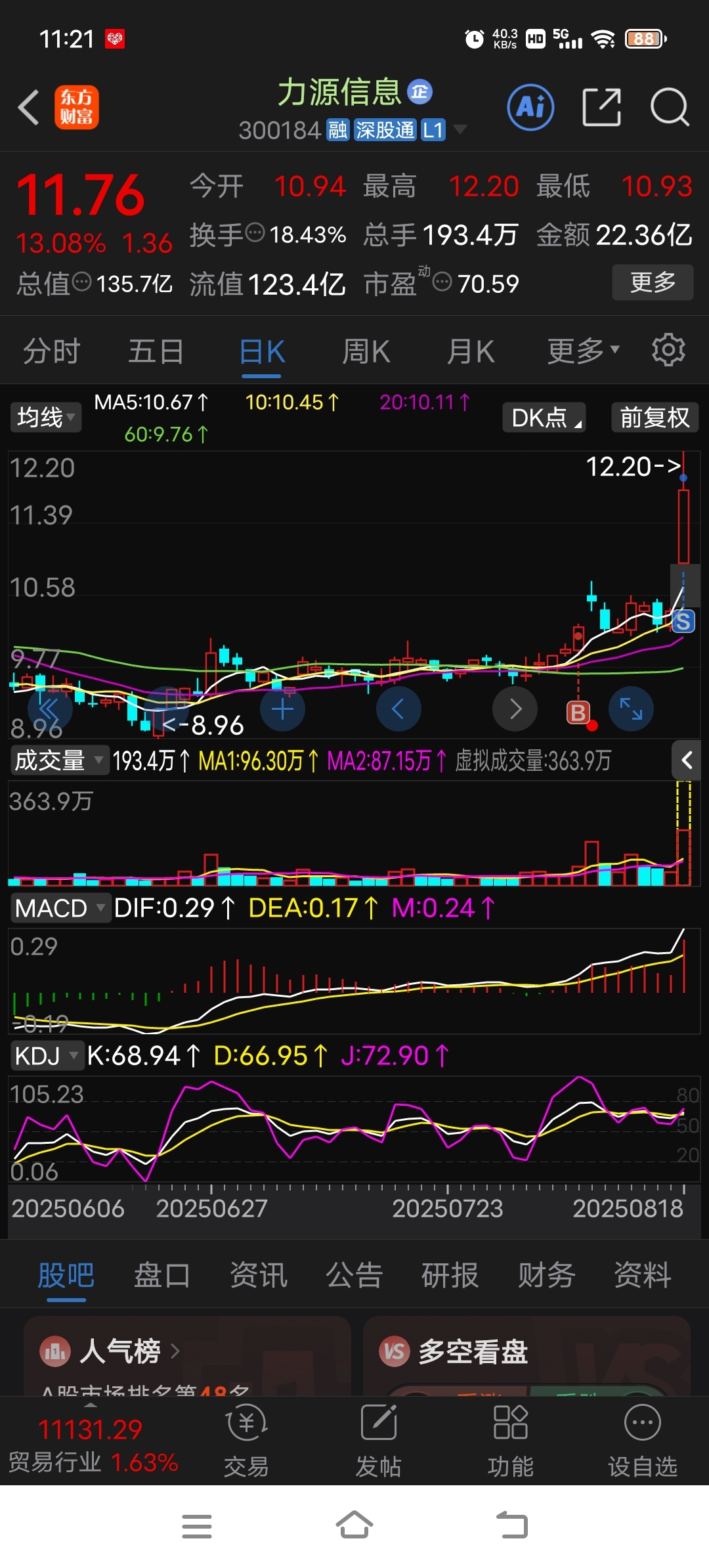Tap the 8.96 low price label on chart
This screenshot has width=709, height=1568.
204,725
